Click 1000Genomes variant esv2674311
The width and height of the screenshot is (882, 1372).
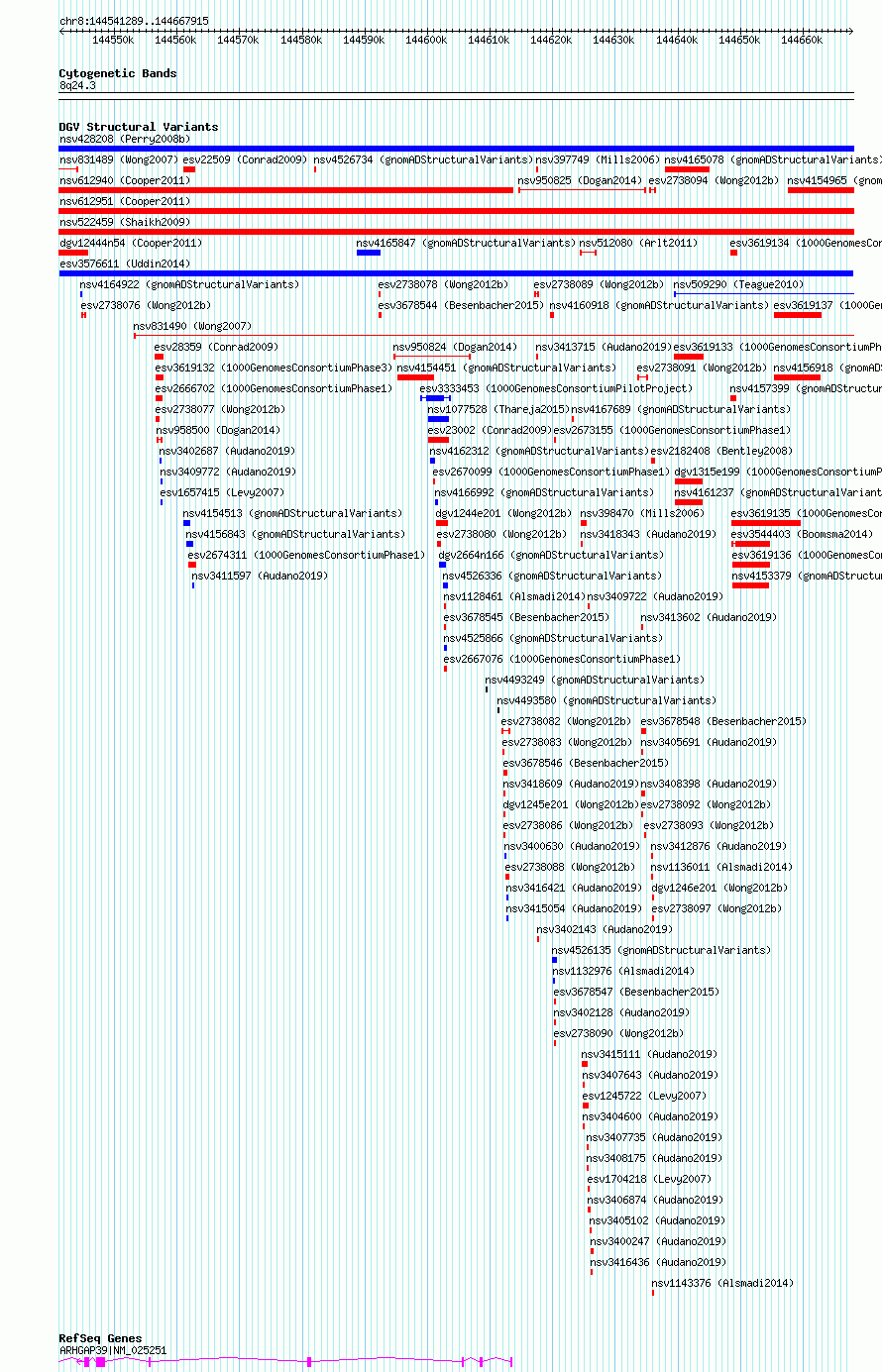(306, 555)
